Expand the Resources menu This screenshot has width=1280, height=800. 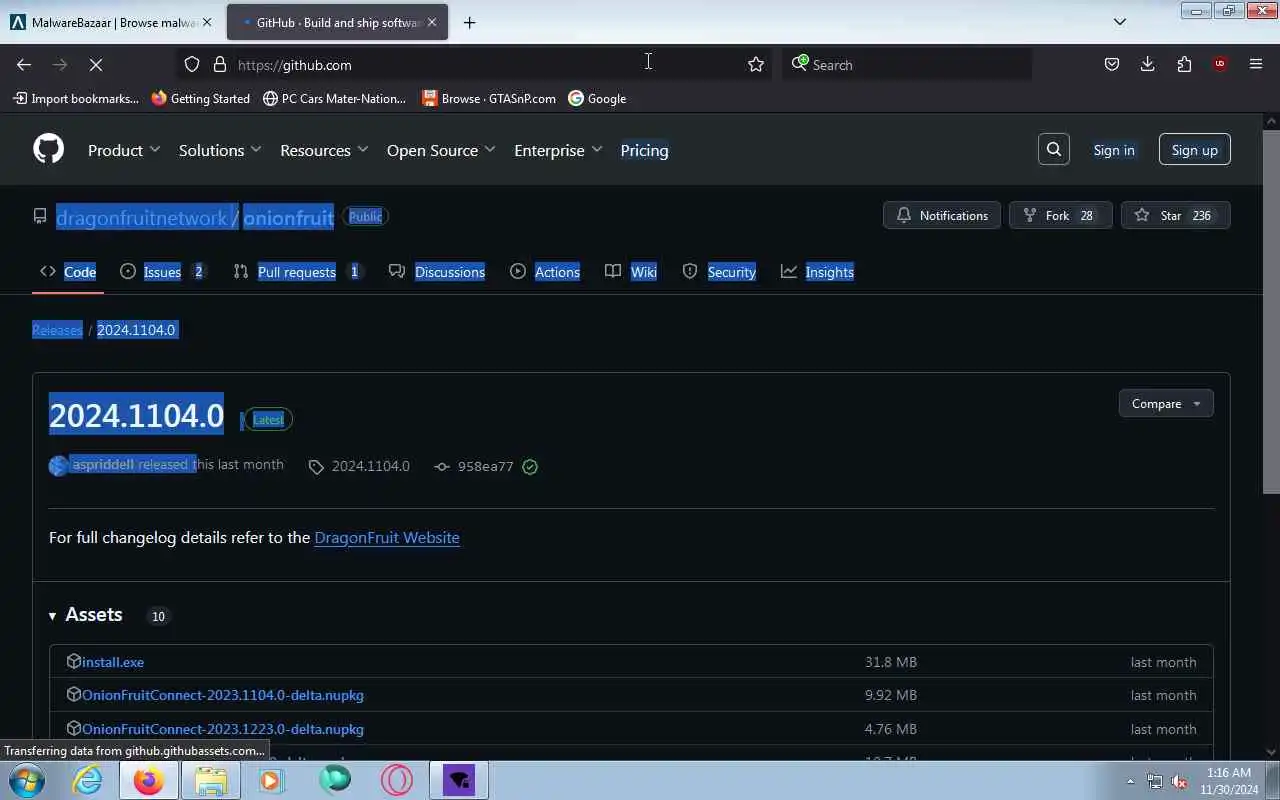[324, 150]
